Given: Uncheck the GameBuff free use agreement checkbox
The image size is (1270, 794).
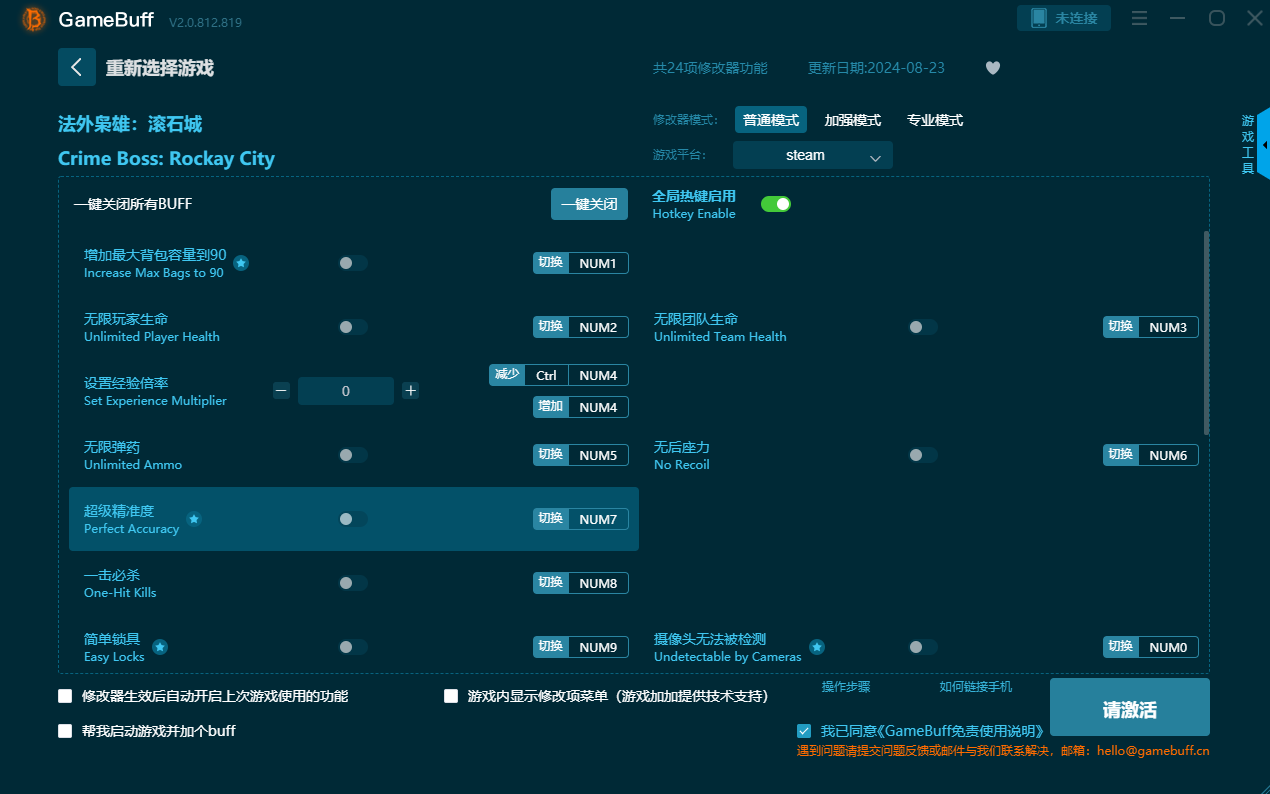Looking at the screenshot, I should click(x=804, y=731).
